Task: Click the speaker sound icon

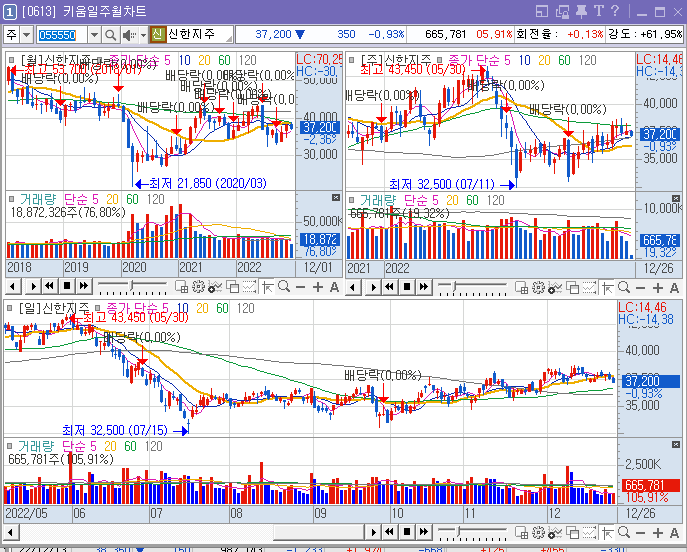Action: coord(129,35)
